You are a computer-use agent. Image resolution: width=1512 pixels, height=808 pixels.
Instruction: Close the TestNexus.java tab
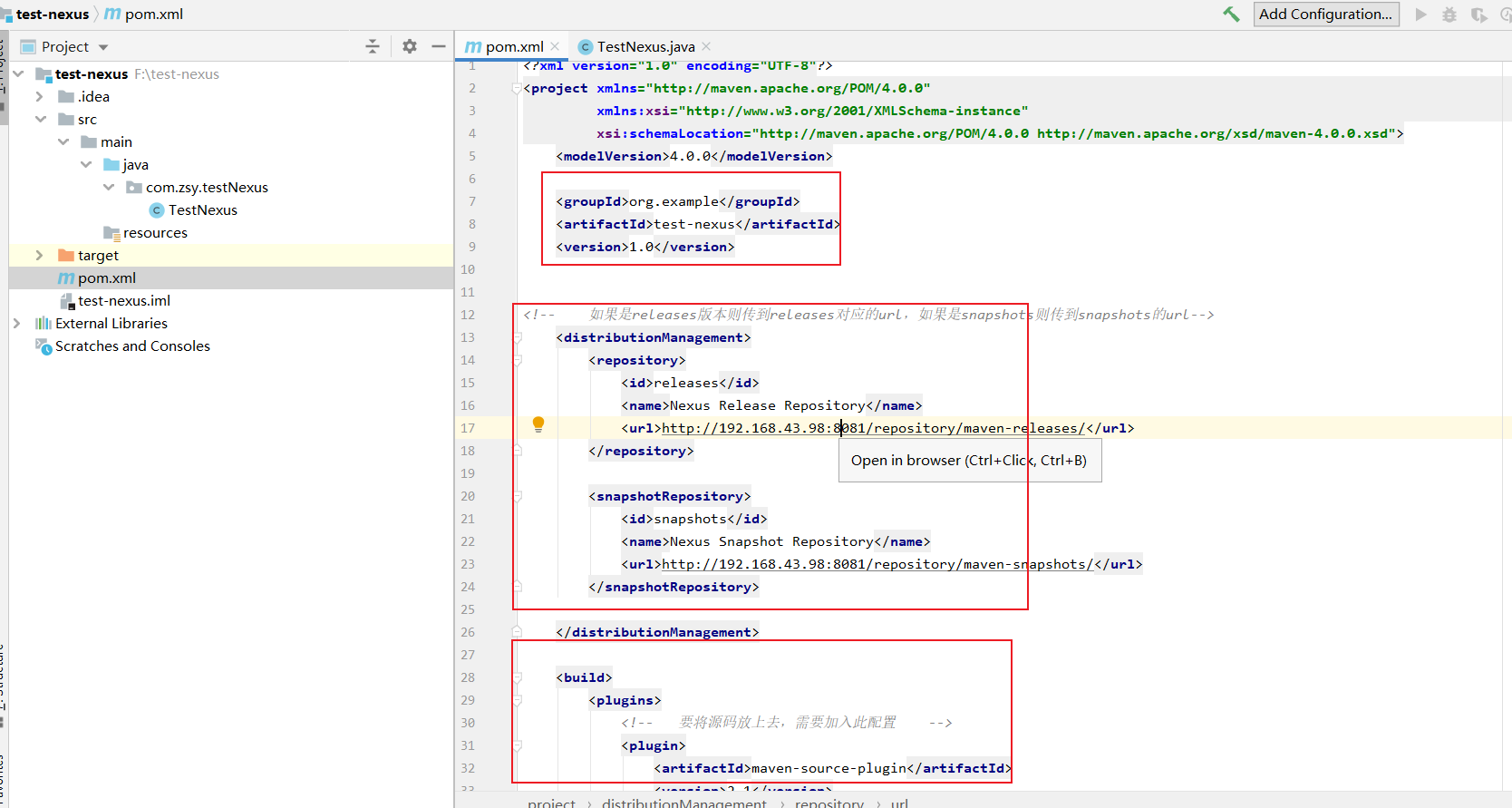706,46
